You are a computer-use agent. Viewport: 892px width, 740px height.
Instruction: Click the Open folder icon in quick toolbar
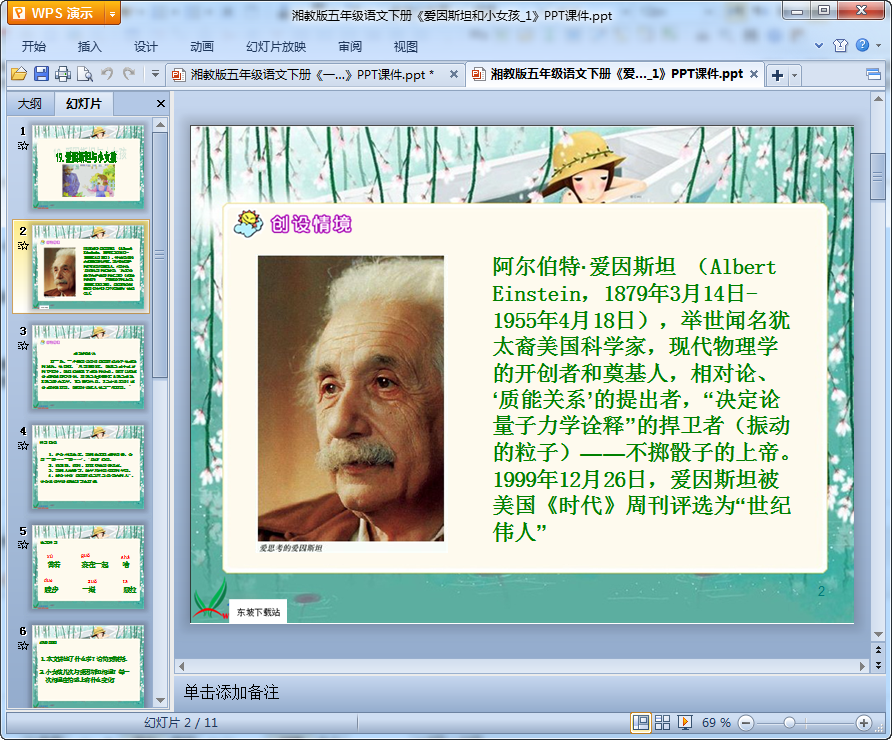pyautogui.click(x=18, y=74)
